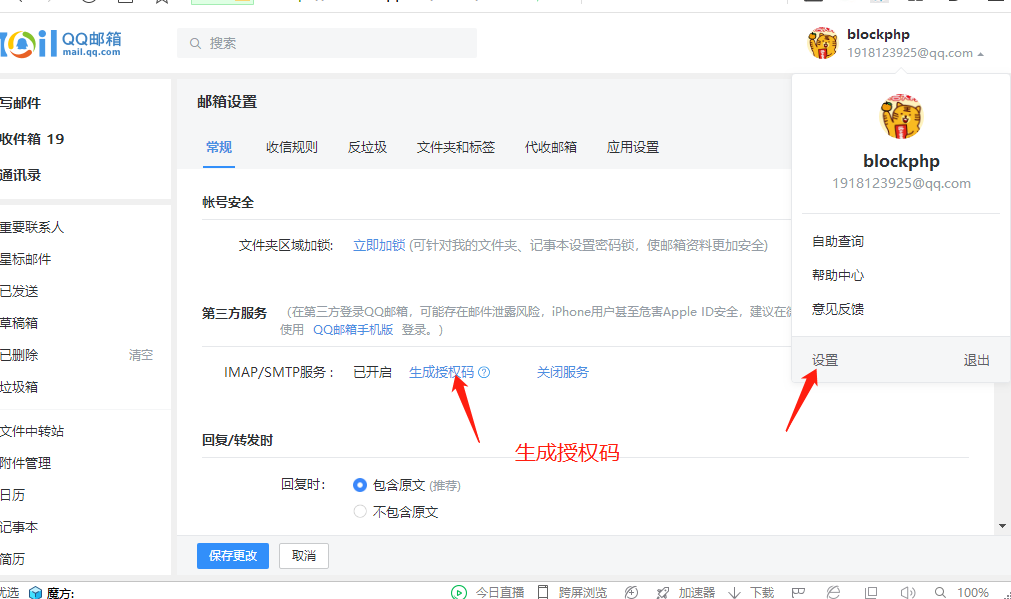
Task: Select the 不包含原文 radio option
Action: (x=360, y=511)
